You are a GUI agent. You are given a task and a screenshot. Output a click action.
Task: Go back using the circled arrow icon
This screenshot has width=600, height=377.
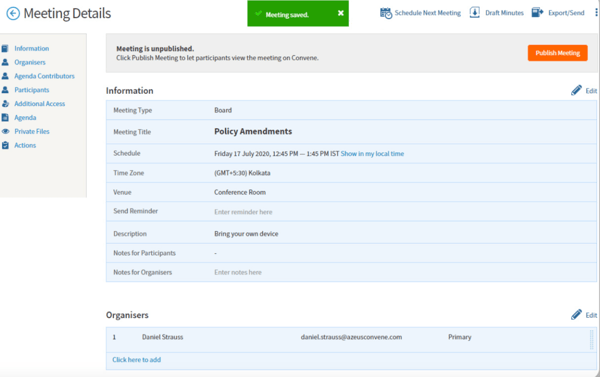click(x=13, y=13)
